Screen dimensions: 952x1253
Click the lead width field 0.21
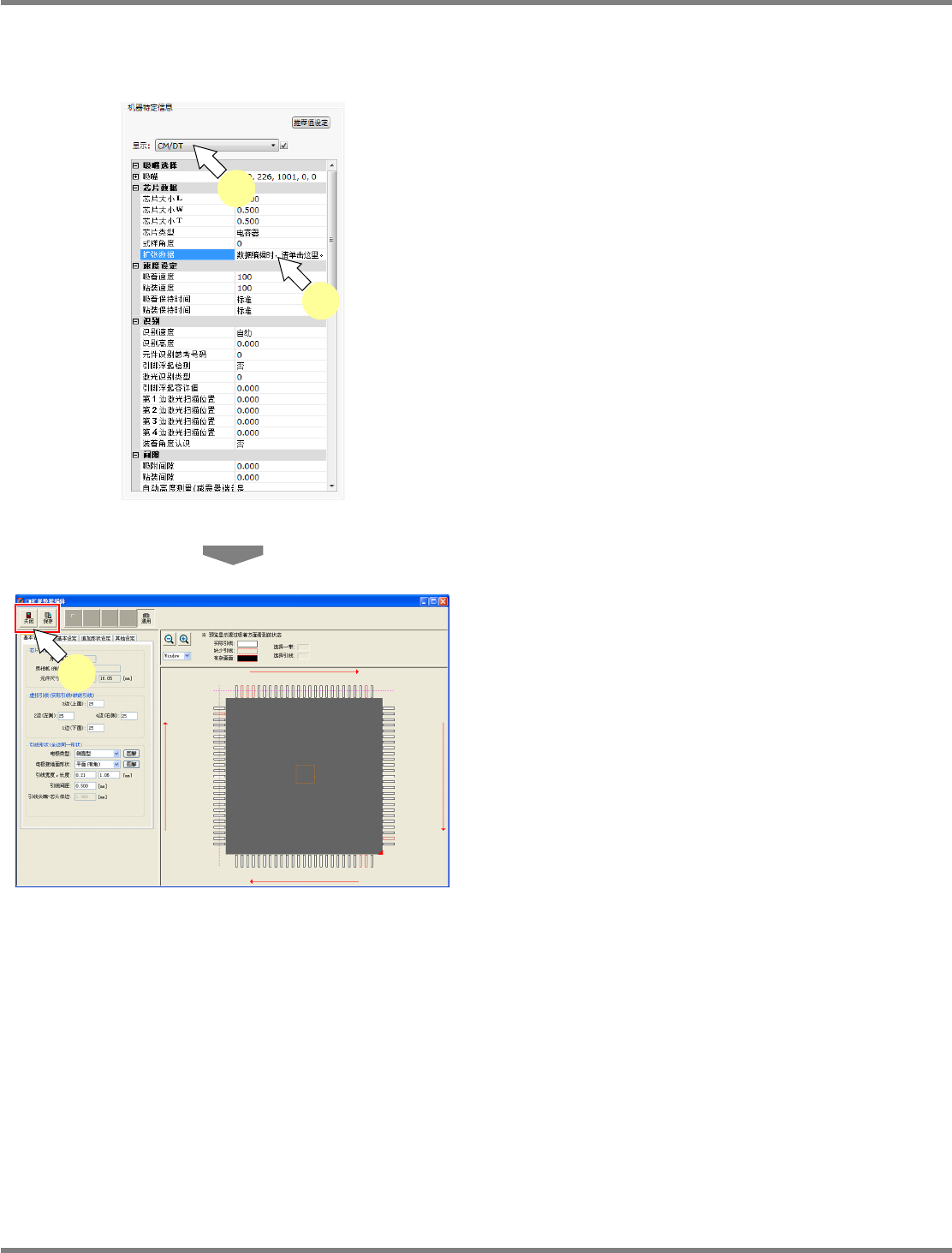(x=86, y=775)
